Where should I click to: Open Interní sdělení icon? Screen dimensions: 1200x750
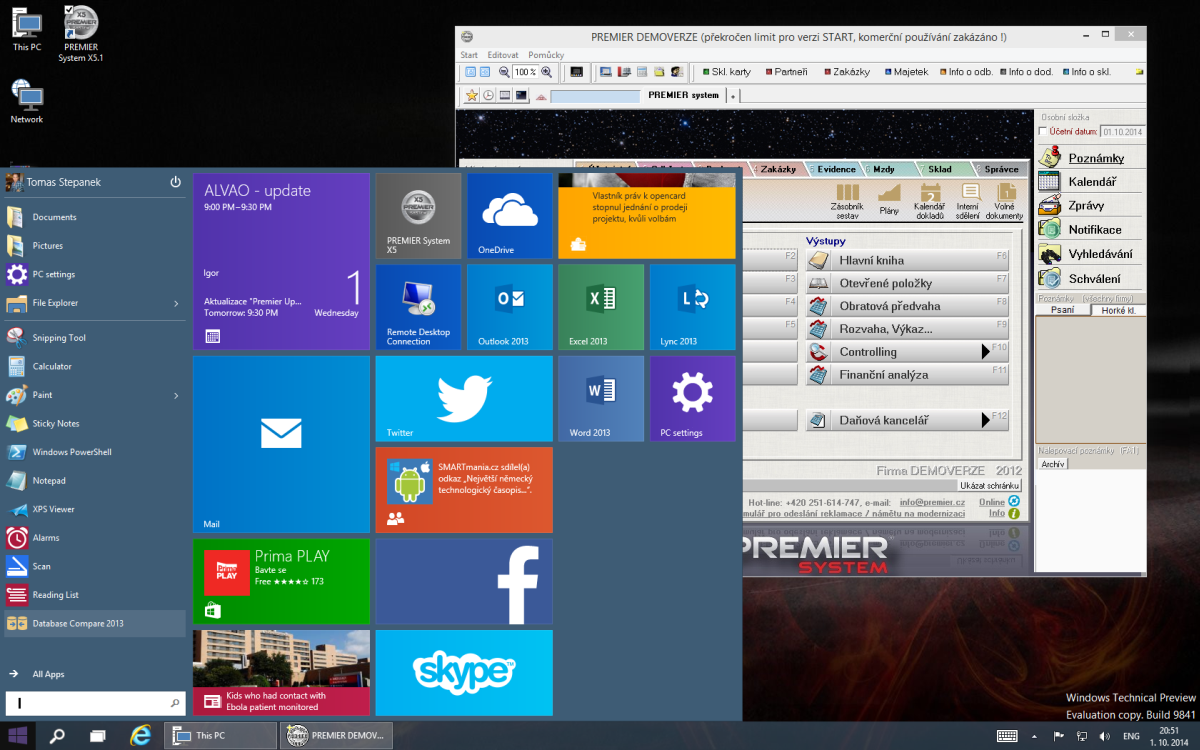(x=968, y=200)
